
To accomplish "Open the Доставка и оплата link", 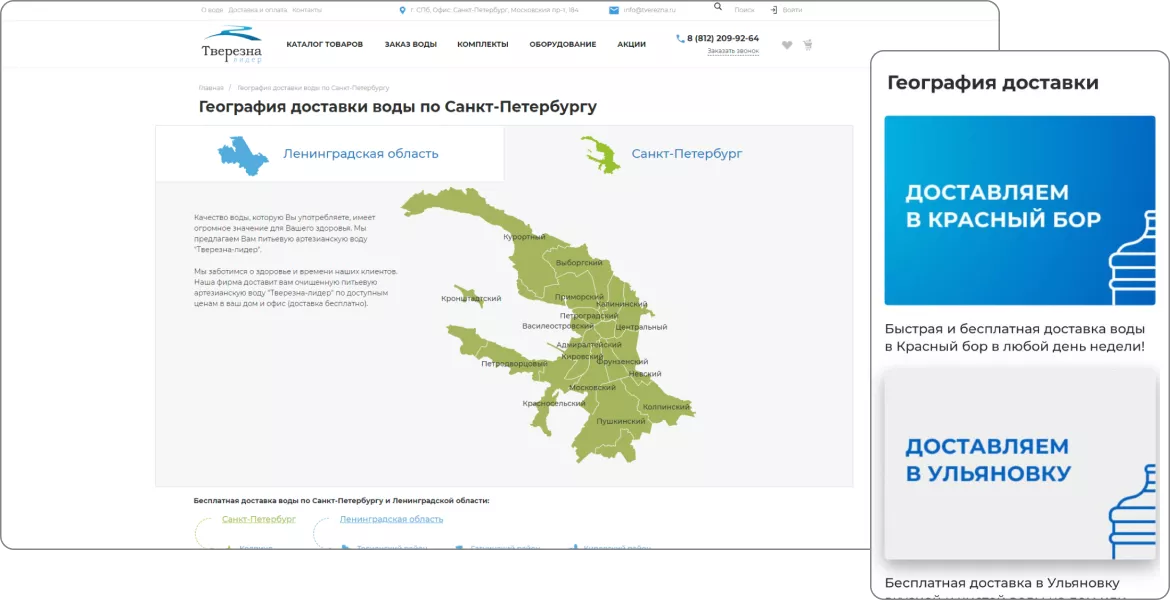I will pyautogui.click(x=257, y=10).
